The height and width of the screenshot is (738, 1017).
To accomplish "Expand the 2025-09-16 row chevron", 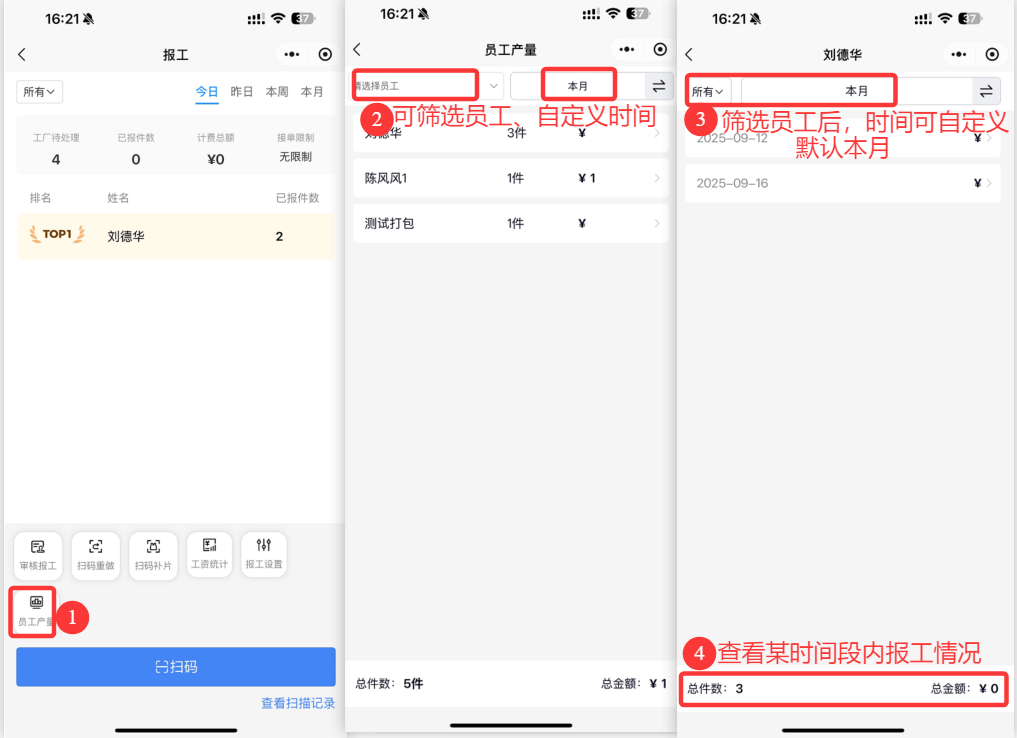I will click(x=989, y=183).
